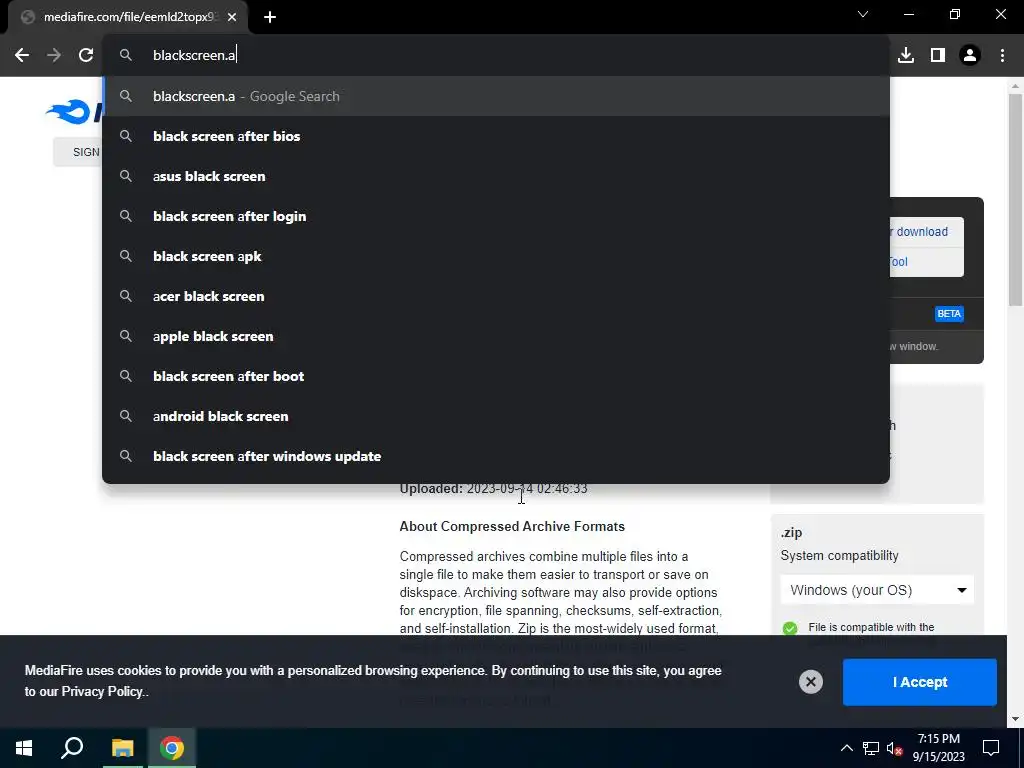Choose 'black screen after bios' suggestion
The image size is (1024, 768).
(496, 136)
